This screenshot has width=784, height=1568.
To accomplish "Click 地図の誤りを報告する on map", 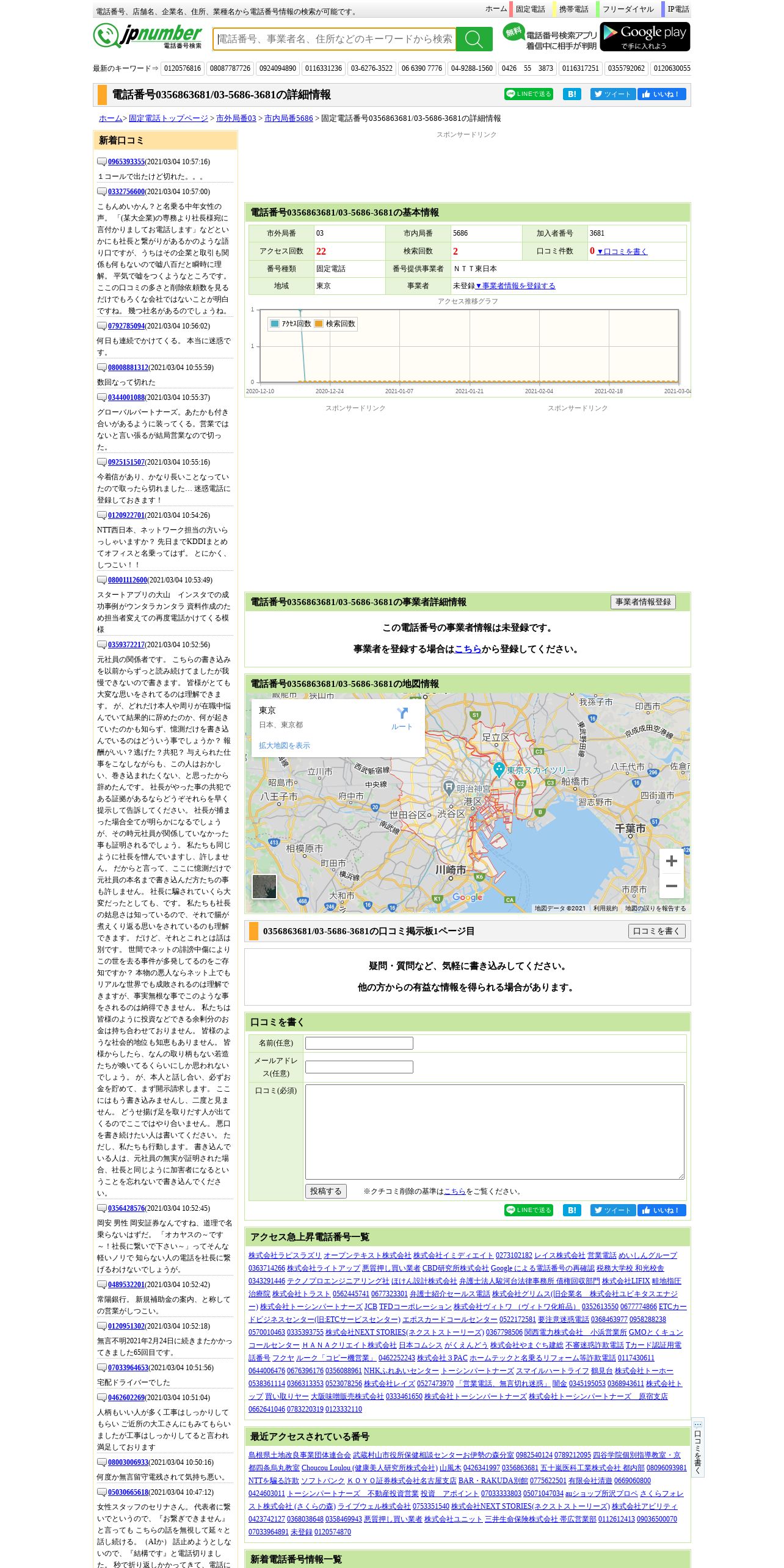I will click(x=655, y=909).
